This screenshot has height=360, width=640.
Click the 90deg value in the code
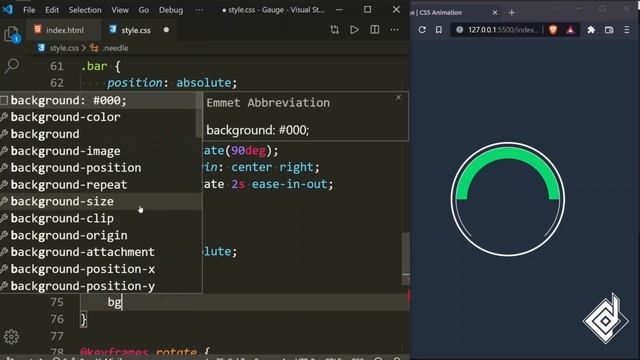click(x=248, y=151)
